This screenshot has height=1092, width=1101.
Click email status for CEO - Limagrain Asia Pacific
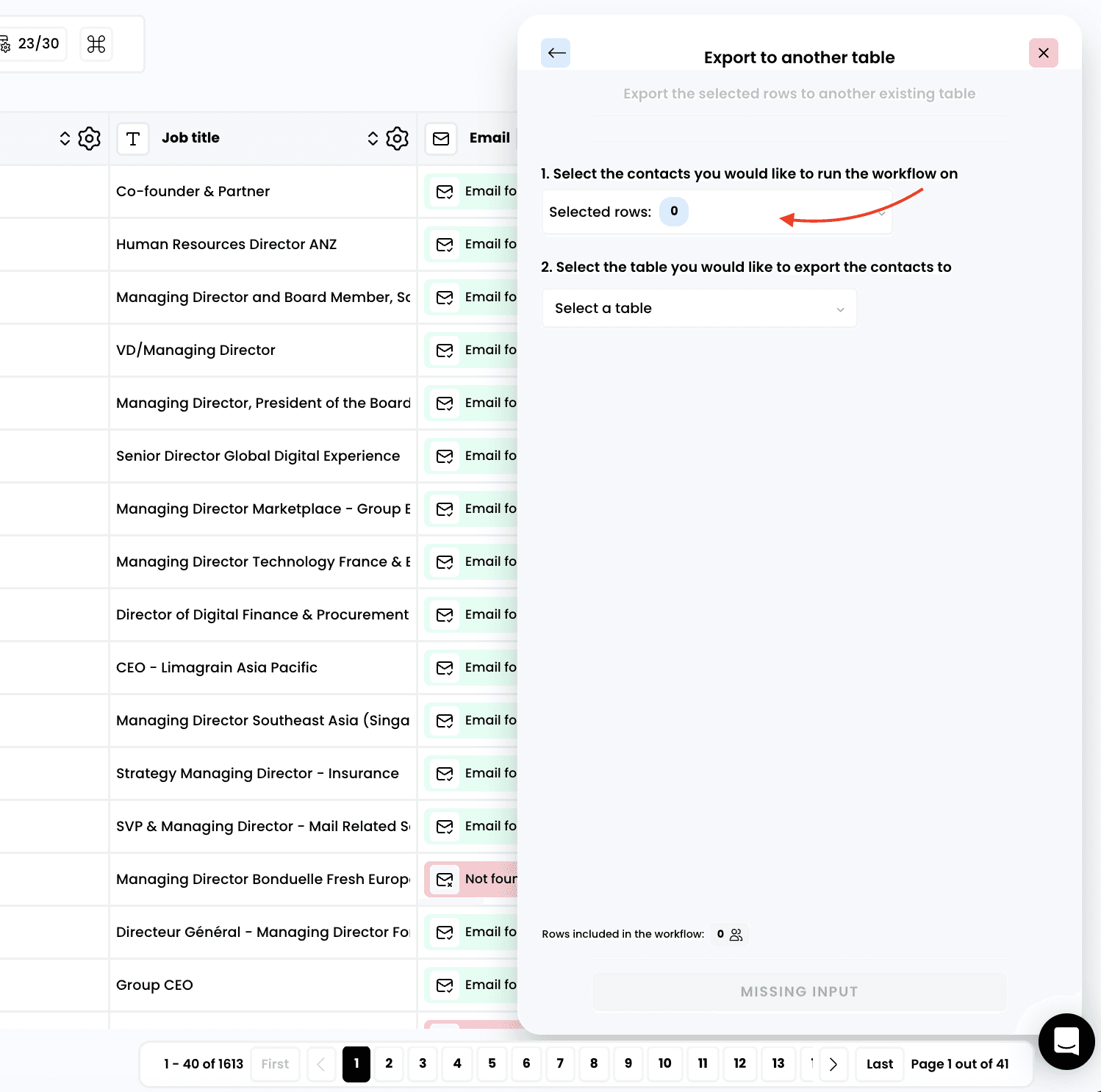[x=471, y=667]
